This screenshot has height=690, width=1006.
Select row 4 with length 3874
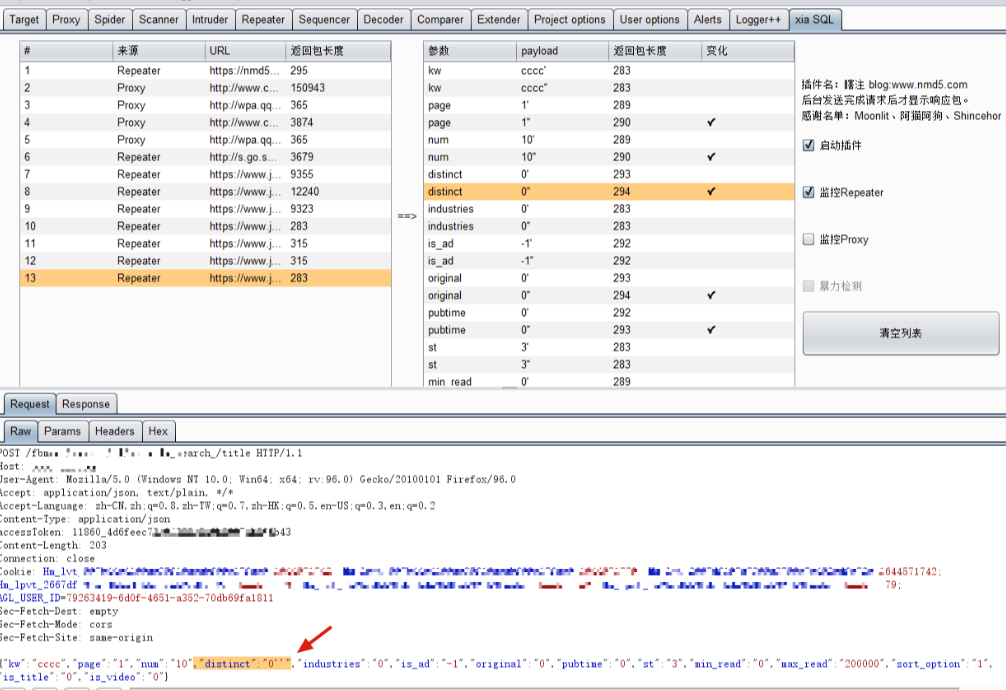(205, 123)
